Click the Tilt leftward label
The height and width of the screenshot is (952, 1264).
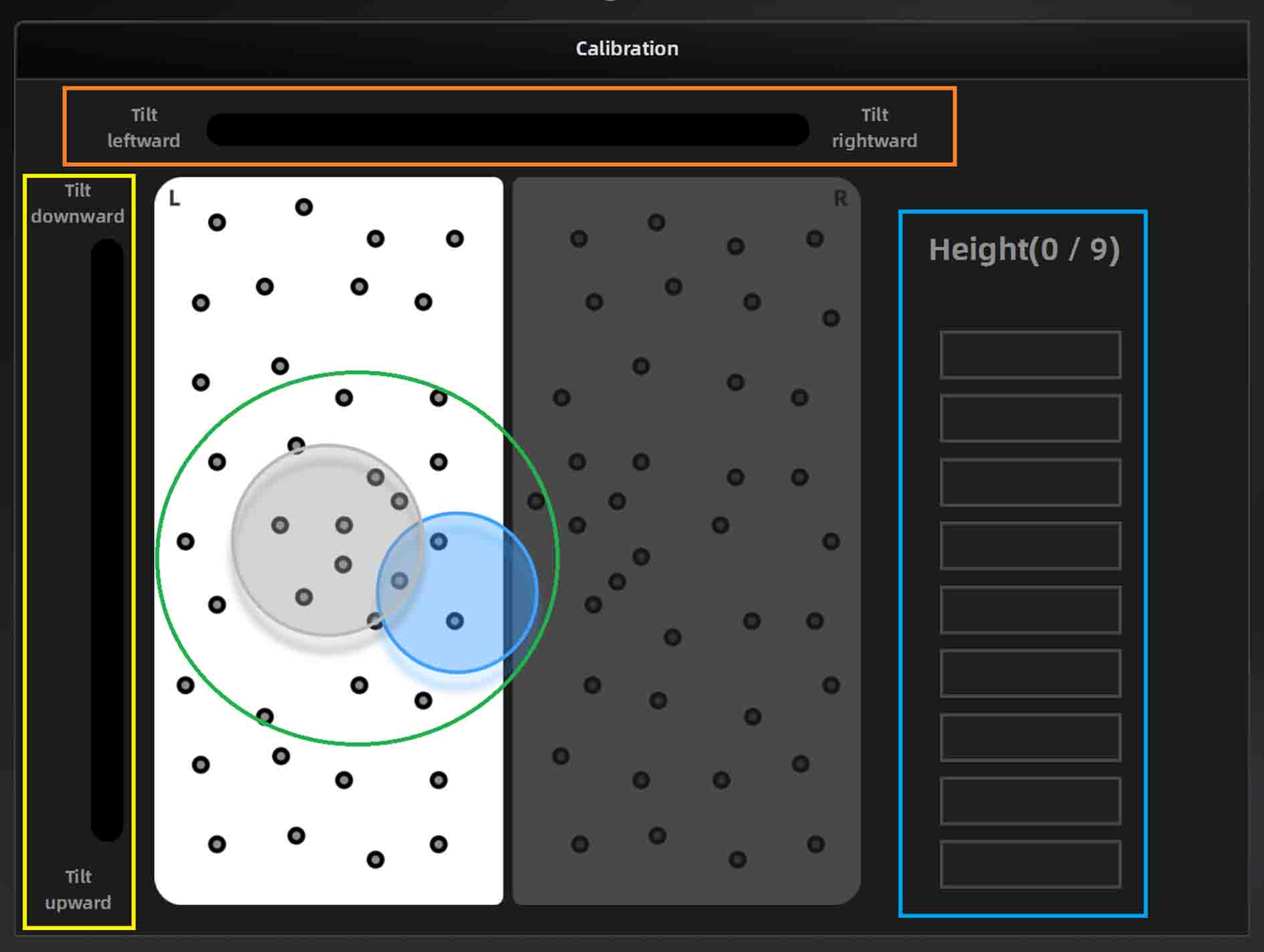[144, 128]
